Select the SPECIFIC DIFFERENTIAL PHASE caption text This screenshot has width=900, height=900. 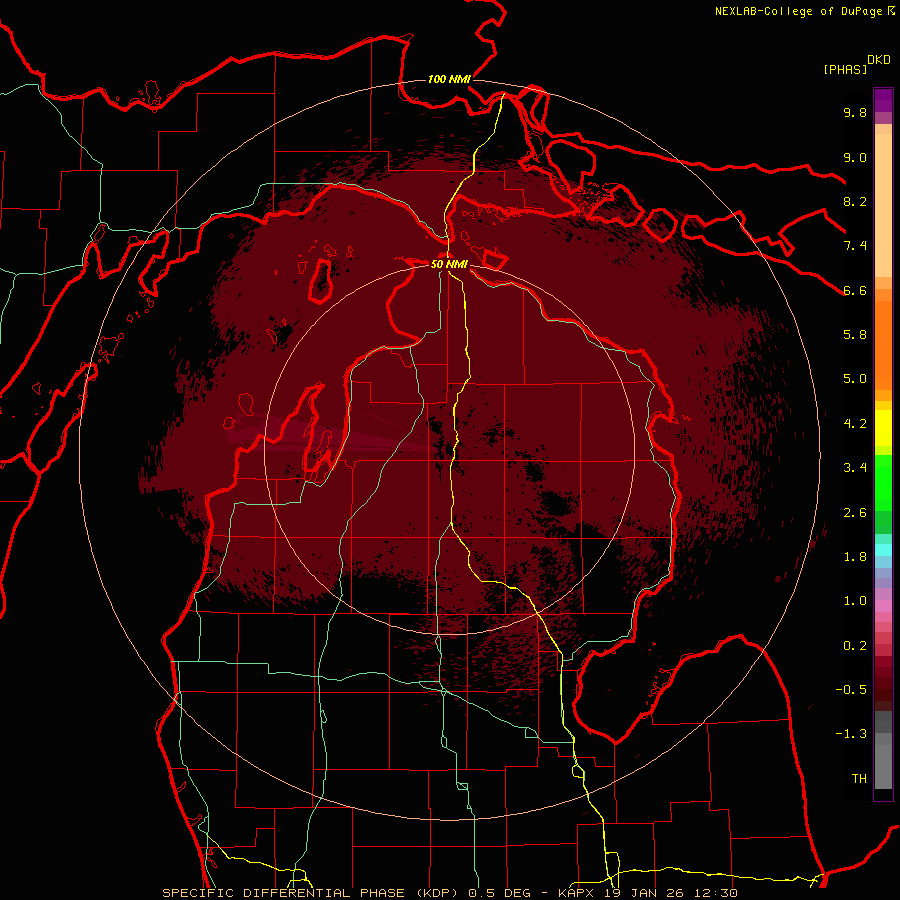(x=285, y=893)
